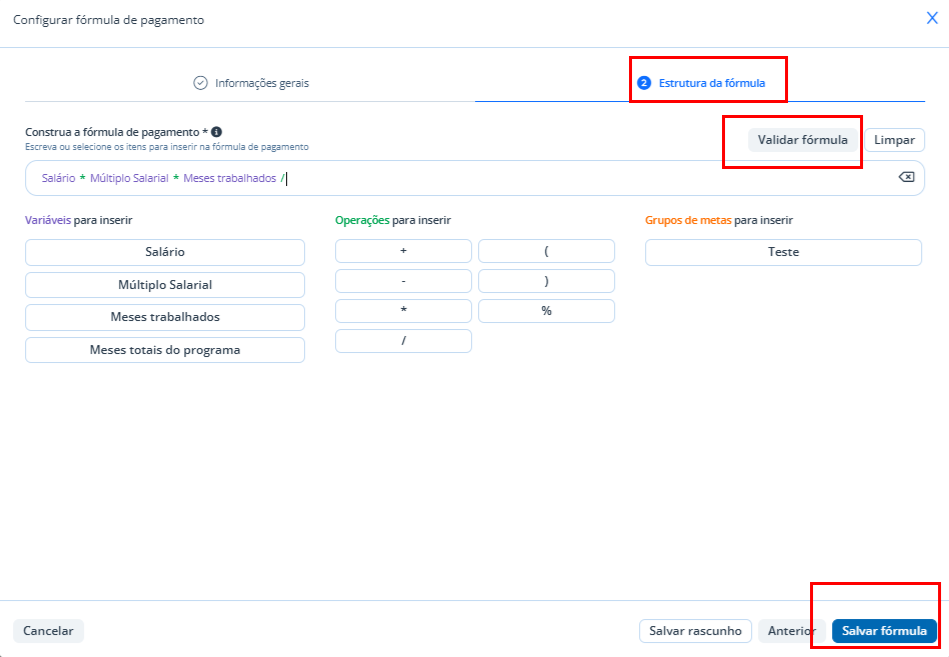
Task: Insert the Teste goal group
Action: click(783, 252)
